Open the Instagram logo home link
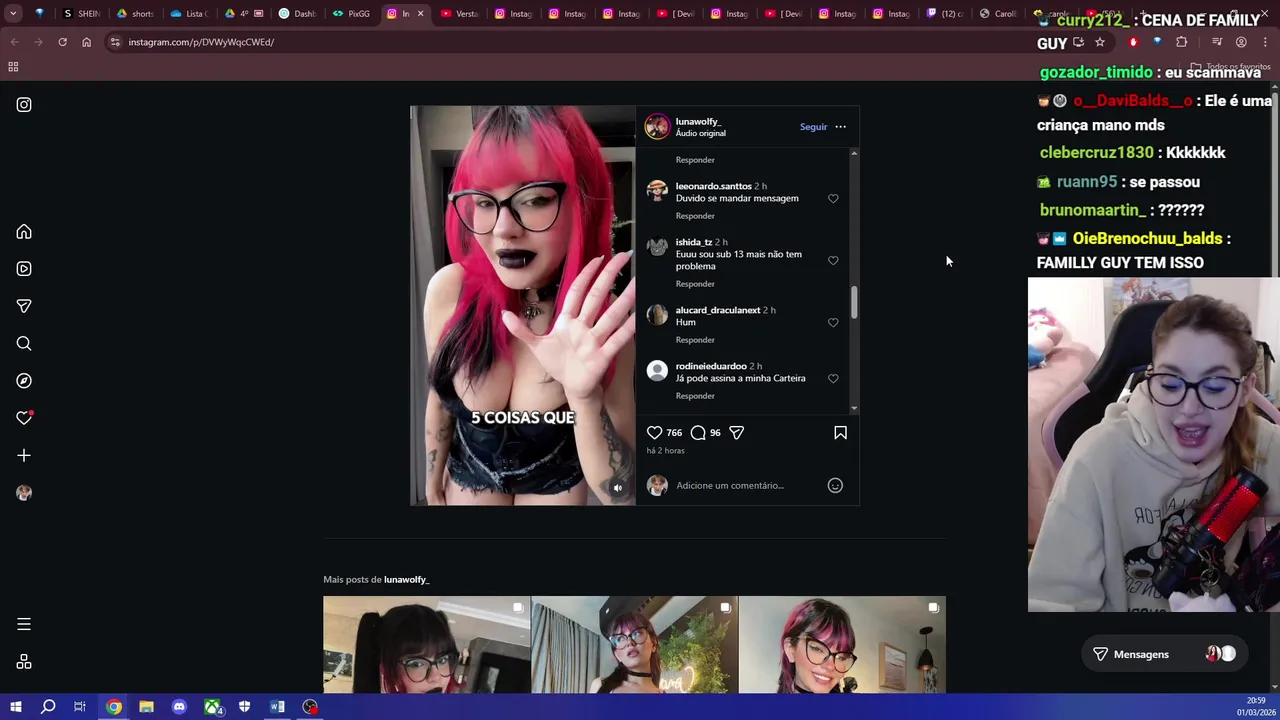The height and width of the screenshot is (720, 1280). pos(24,105)
